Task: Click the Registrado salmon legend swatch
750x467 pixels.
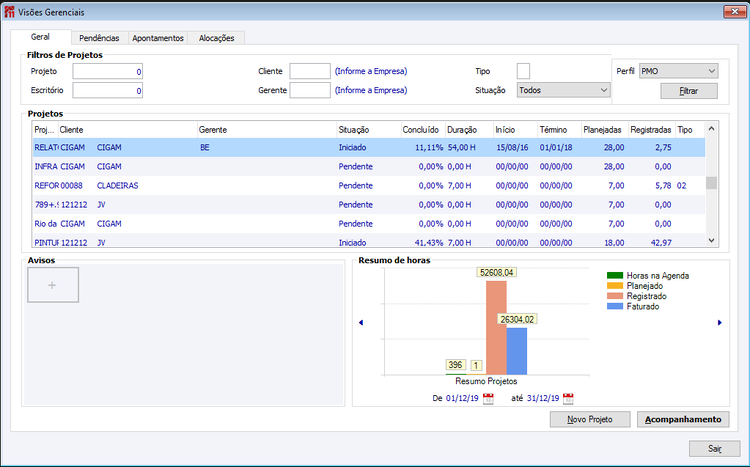Action: [615, 296]
